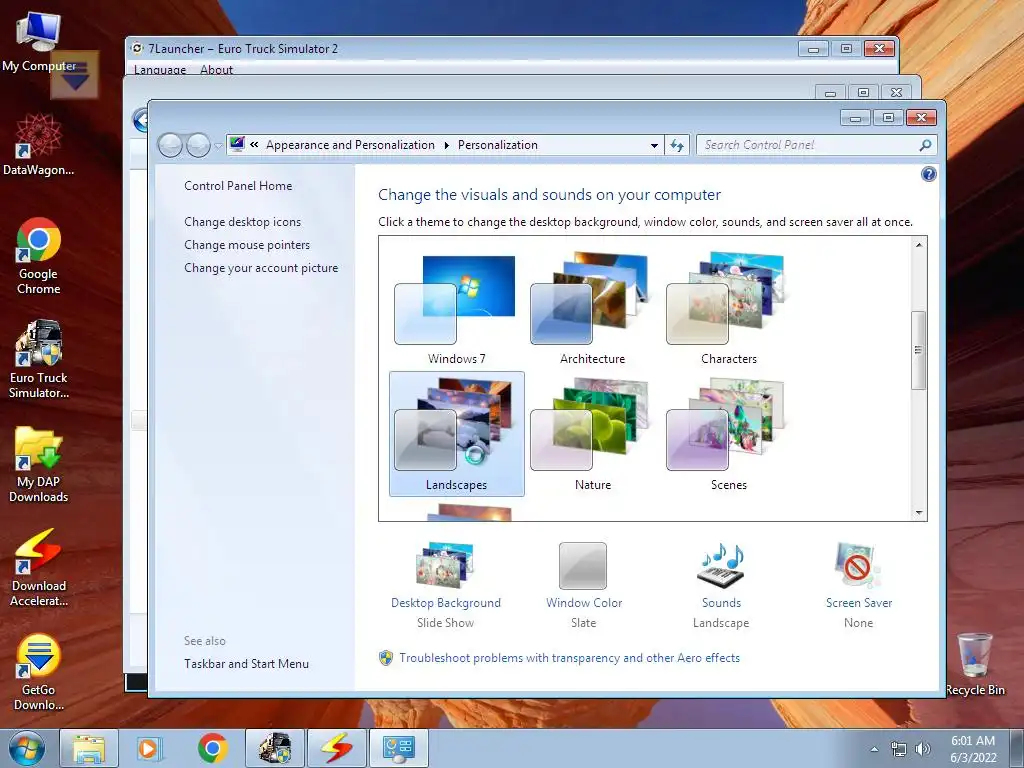Open Window Color Slate settings

pyautogui.click(x=583, y=585)
